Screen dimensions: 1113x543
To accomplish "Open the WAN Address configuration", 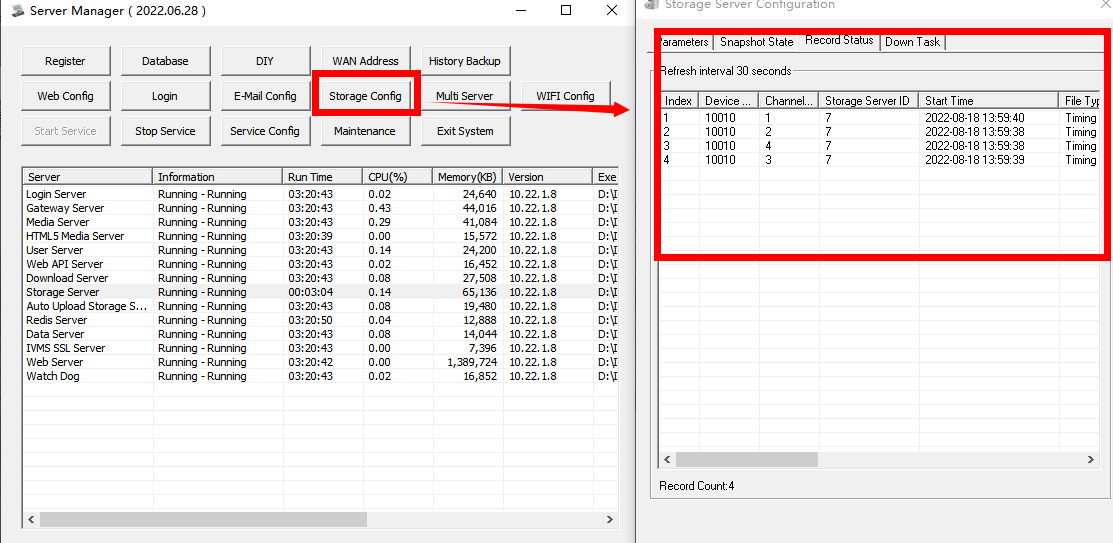I will point(365,61).
